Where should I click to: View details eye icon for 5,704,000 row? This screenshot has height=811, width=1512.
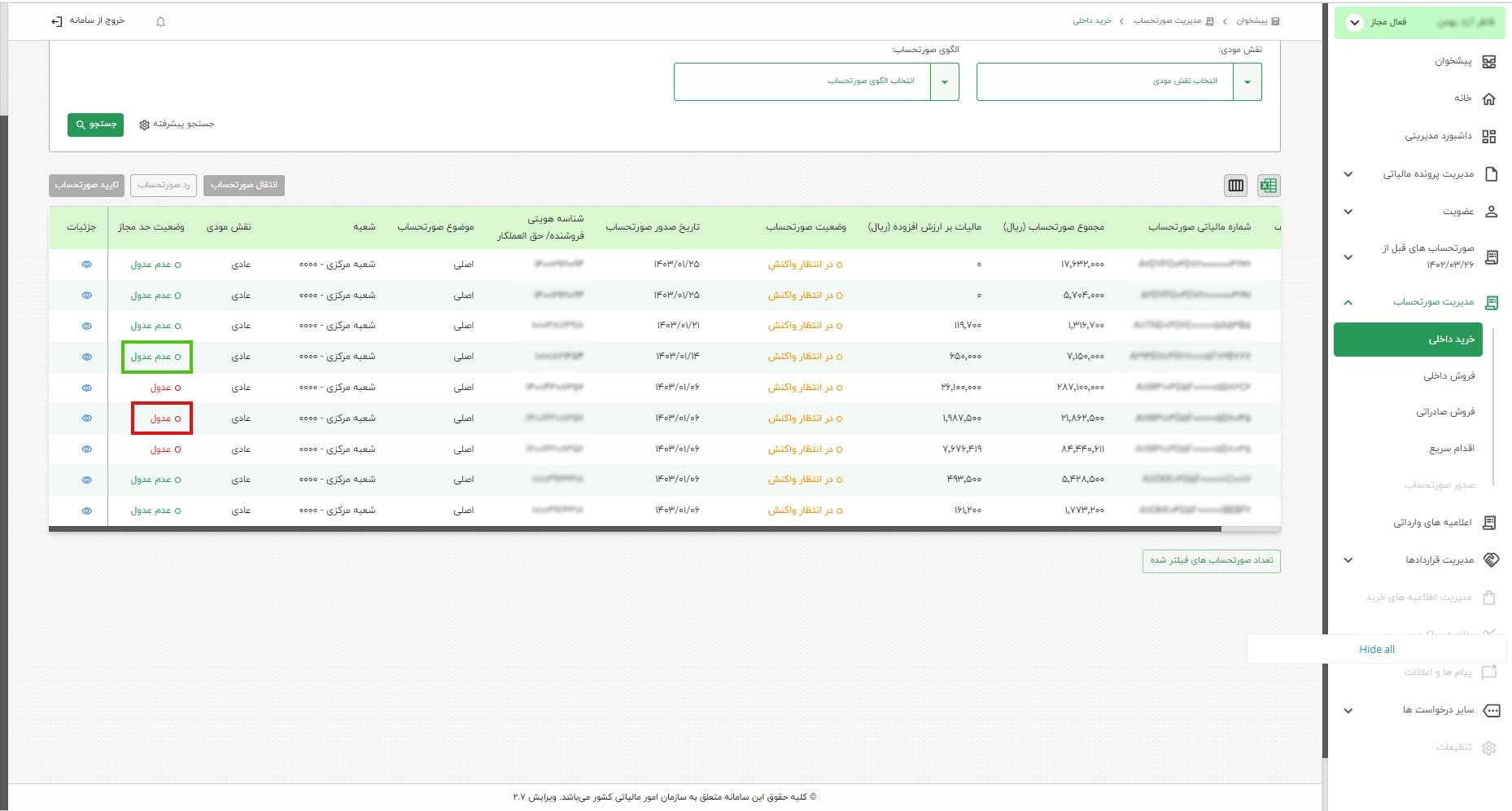click(x=87, y=296)
